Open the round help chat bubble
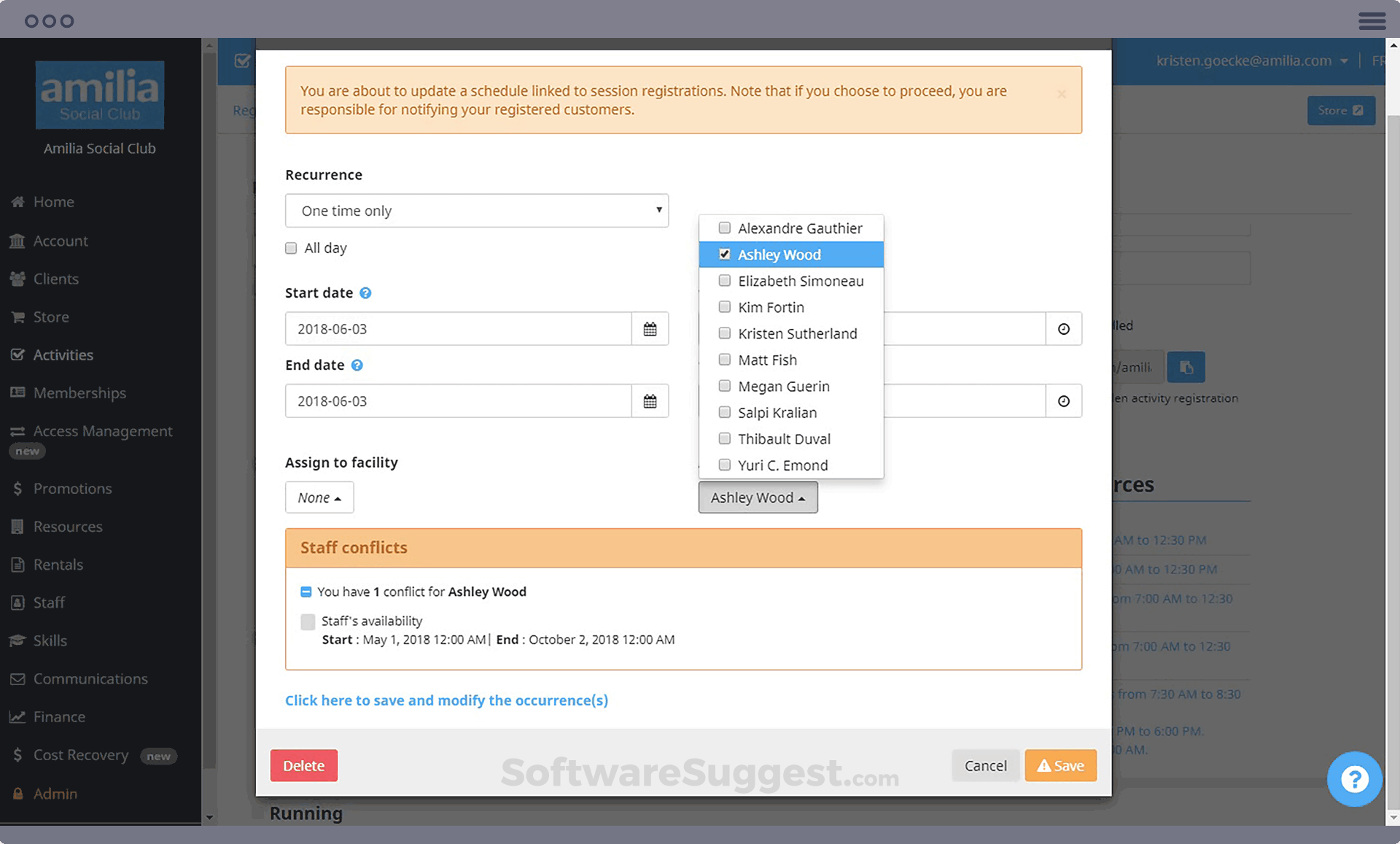Screen dimensions: 1400x844 coord(1354,779)
